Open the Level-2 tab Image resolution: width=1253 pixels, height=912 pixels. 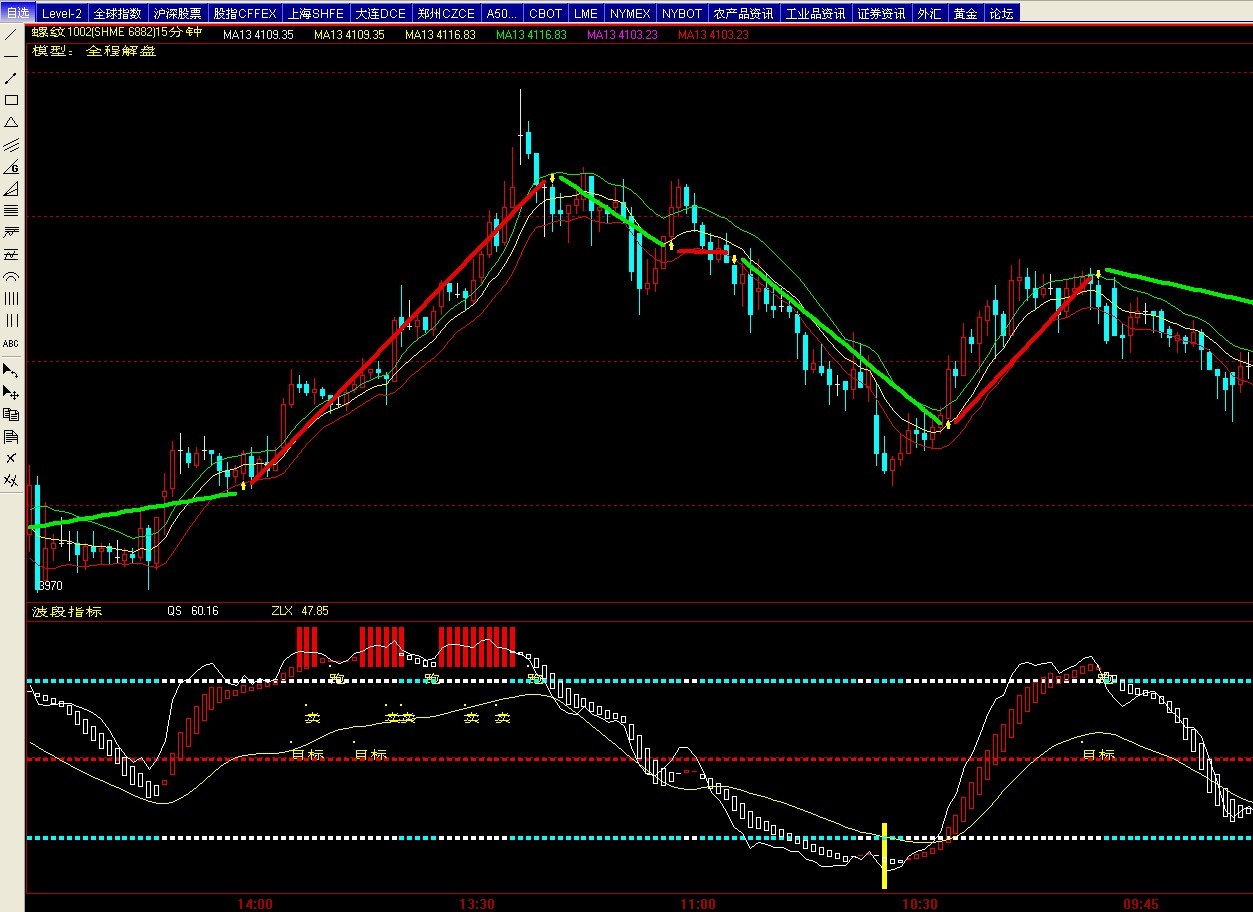[62, 14]
